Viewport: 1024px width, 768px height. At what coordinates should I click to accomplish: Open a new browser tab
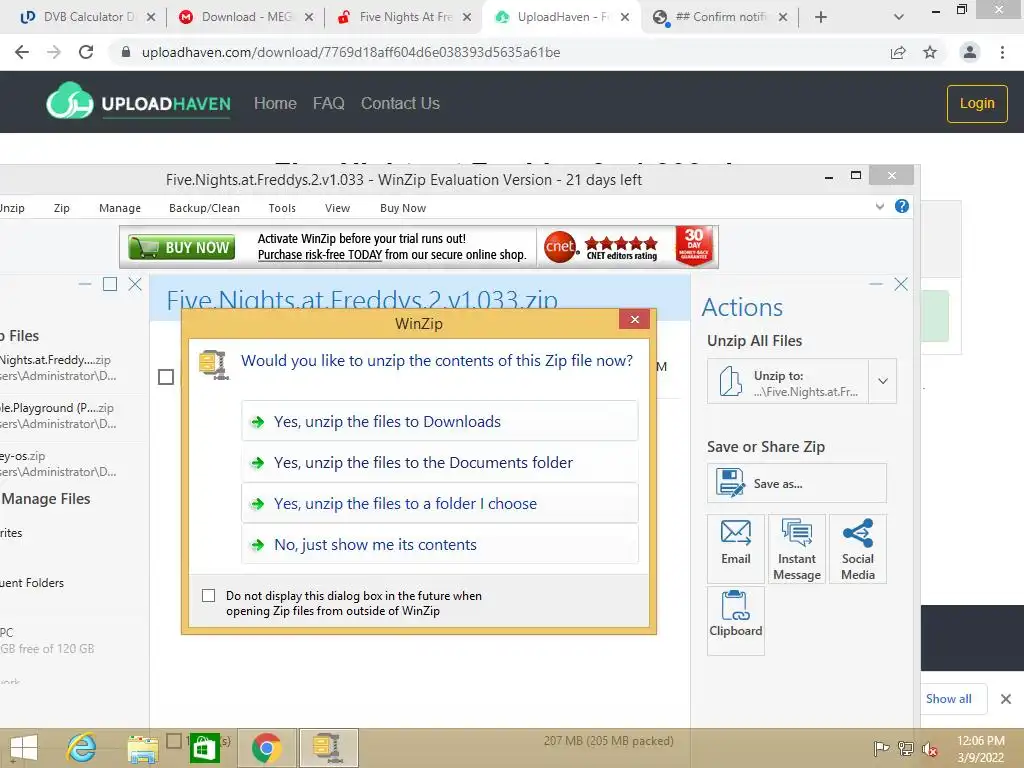coord(821,17)
